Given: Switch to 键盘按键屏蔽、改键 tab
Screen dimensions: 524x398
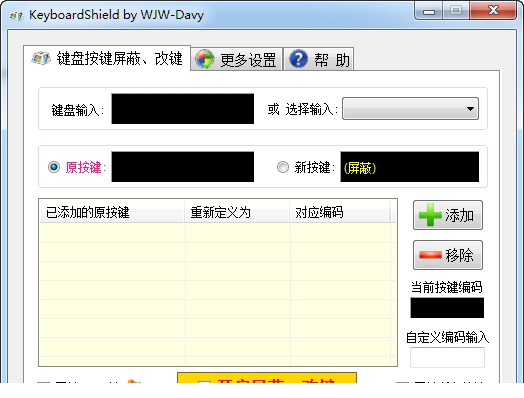Looking at the screenshot, I should click(107, 58).
